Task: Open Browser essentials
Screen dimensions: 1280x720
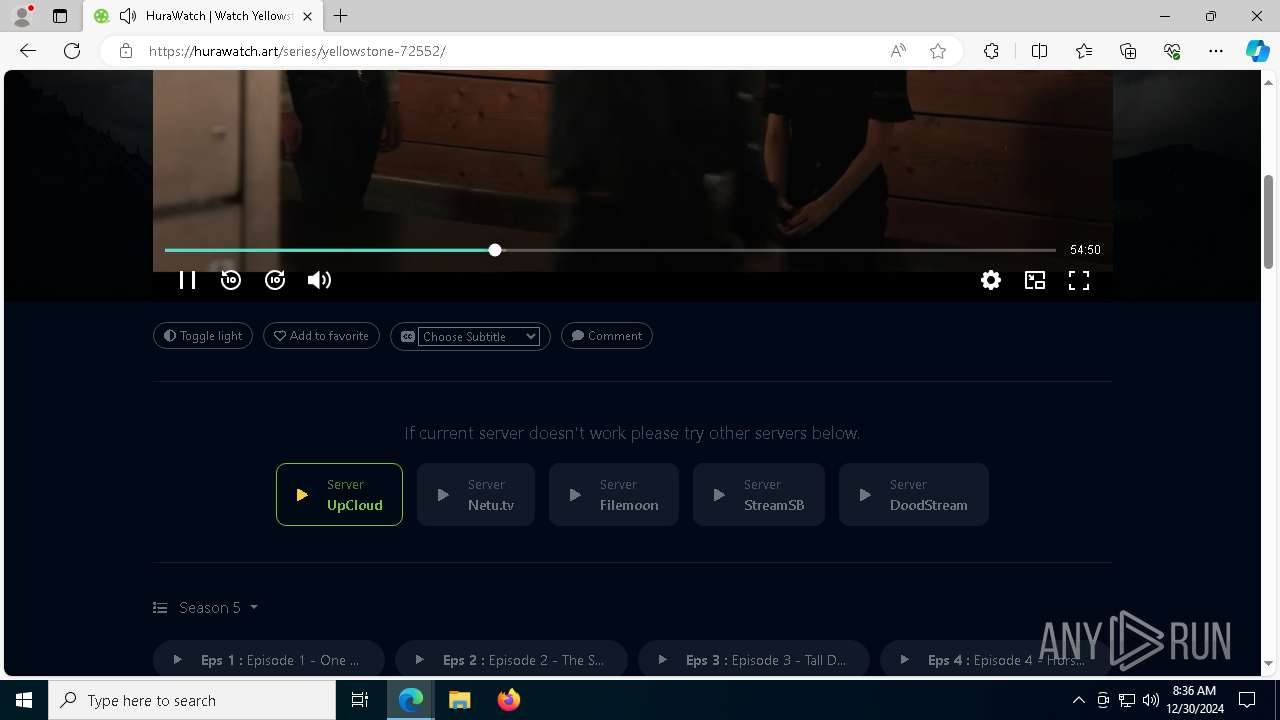Action: [1172, 51]
